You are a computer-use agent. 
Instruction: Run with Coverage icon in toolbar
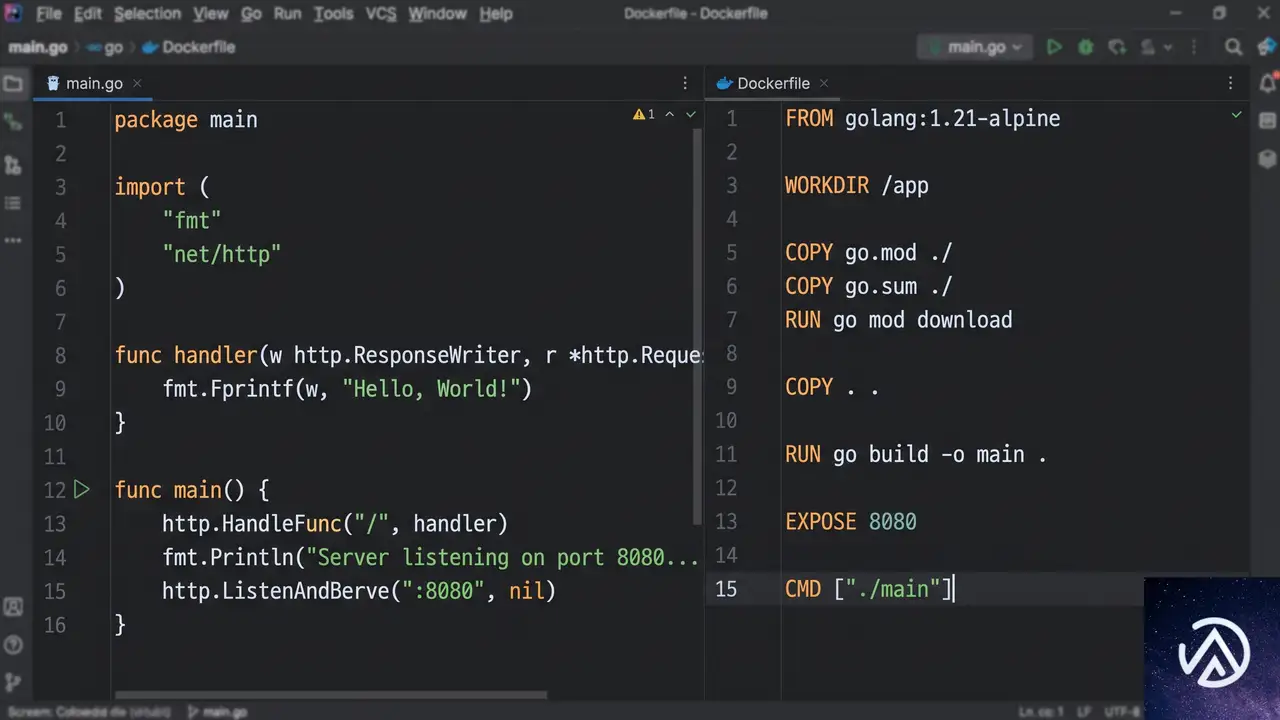[x=1117, y=47]
